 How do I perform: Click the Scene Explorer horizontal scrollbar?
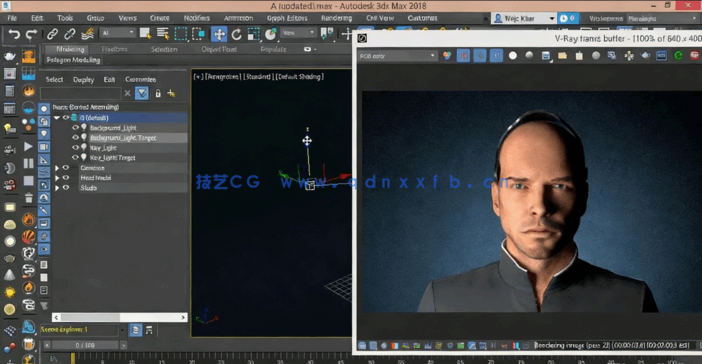(x=120, y=317)
